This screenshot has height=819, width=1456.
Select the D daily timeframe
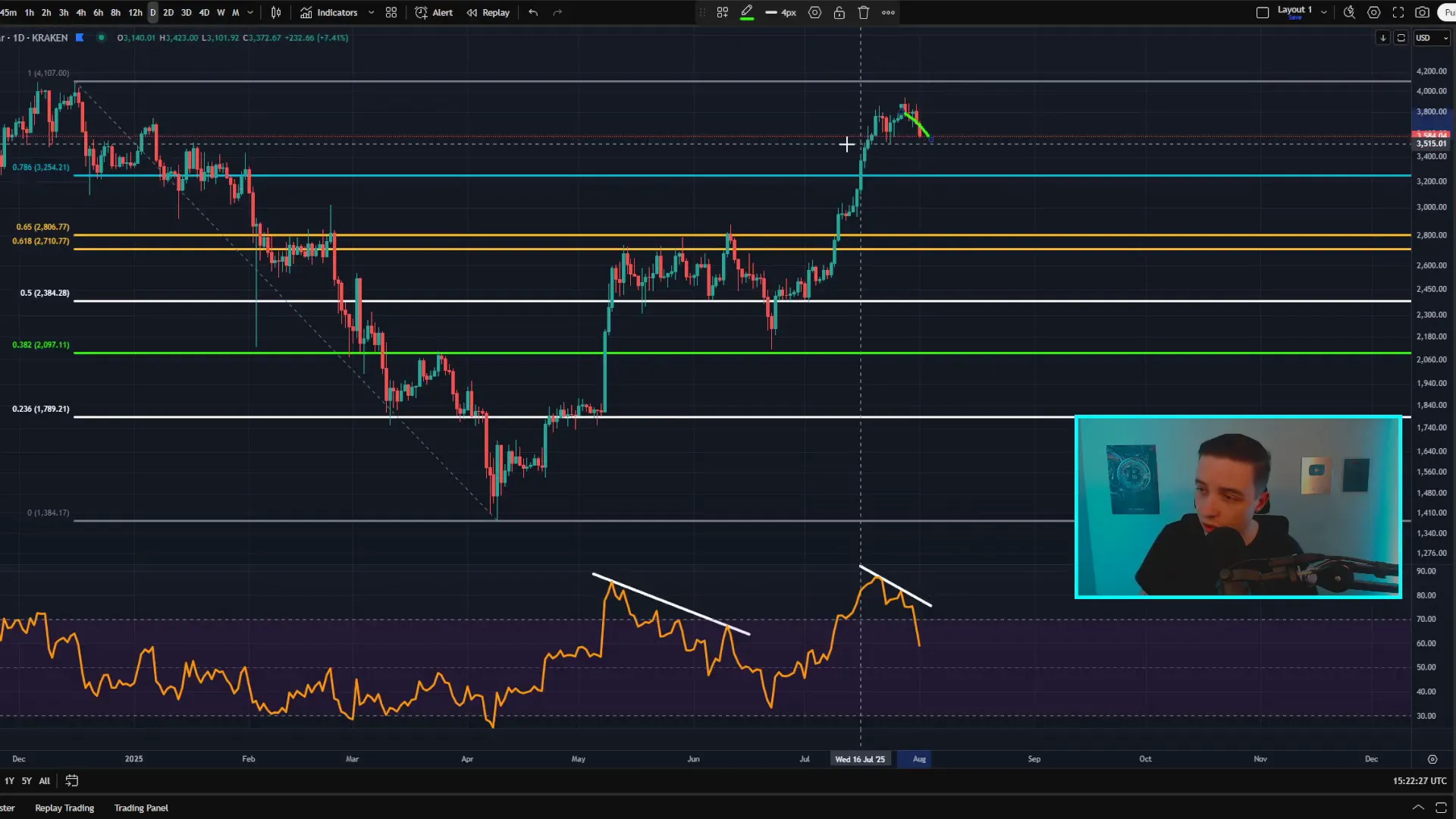(152, 13)
